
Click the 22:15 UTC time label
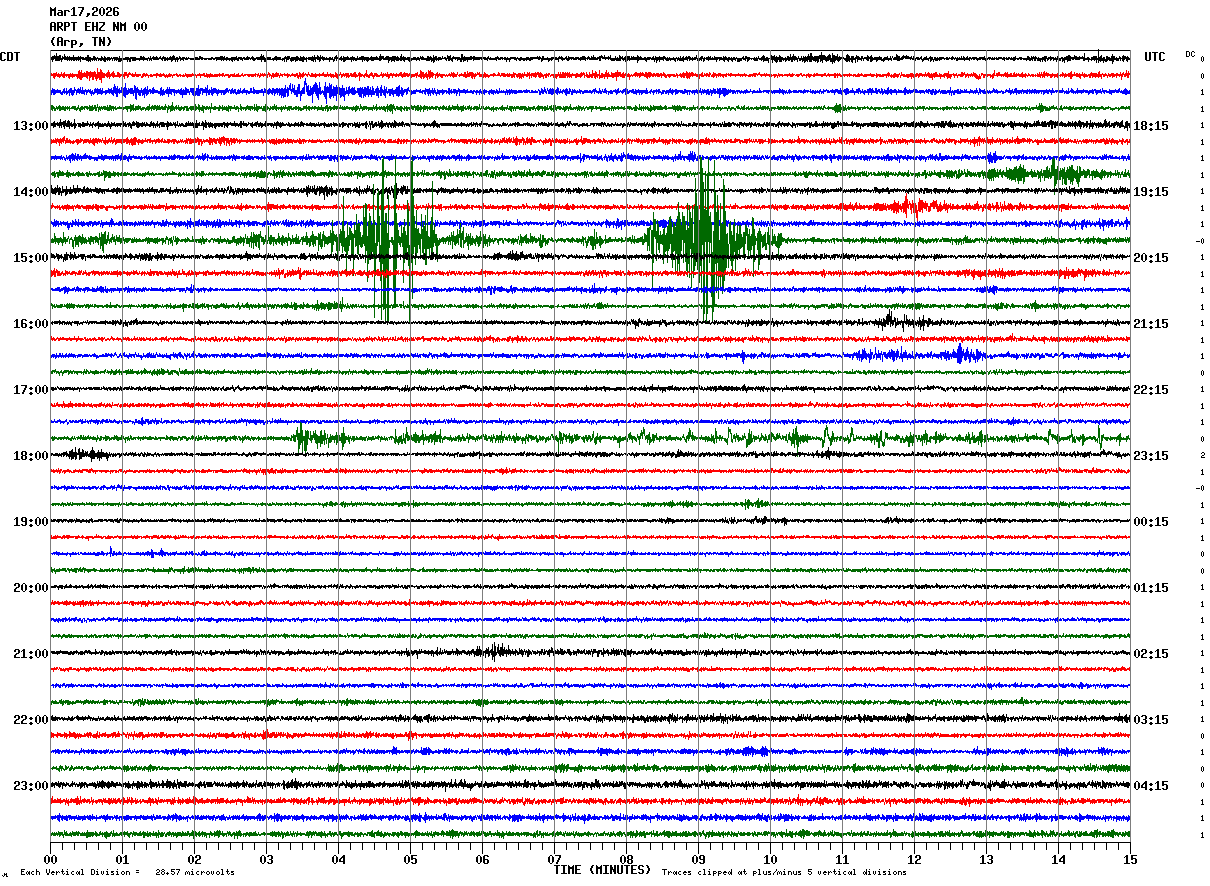[x=1152, y=390]
